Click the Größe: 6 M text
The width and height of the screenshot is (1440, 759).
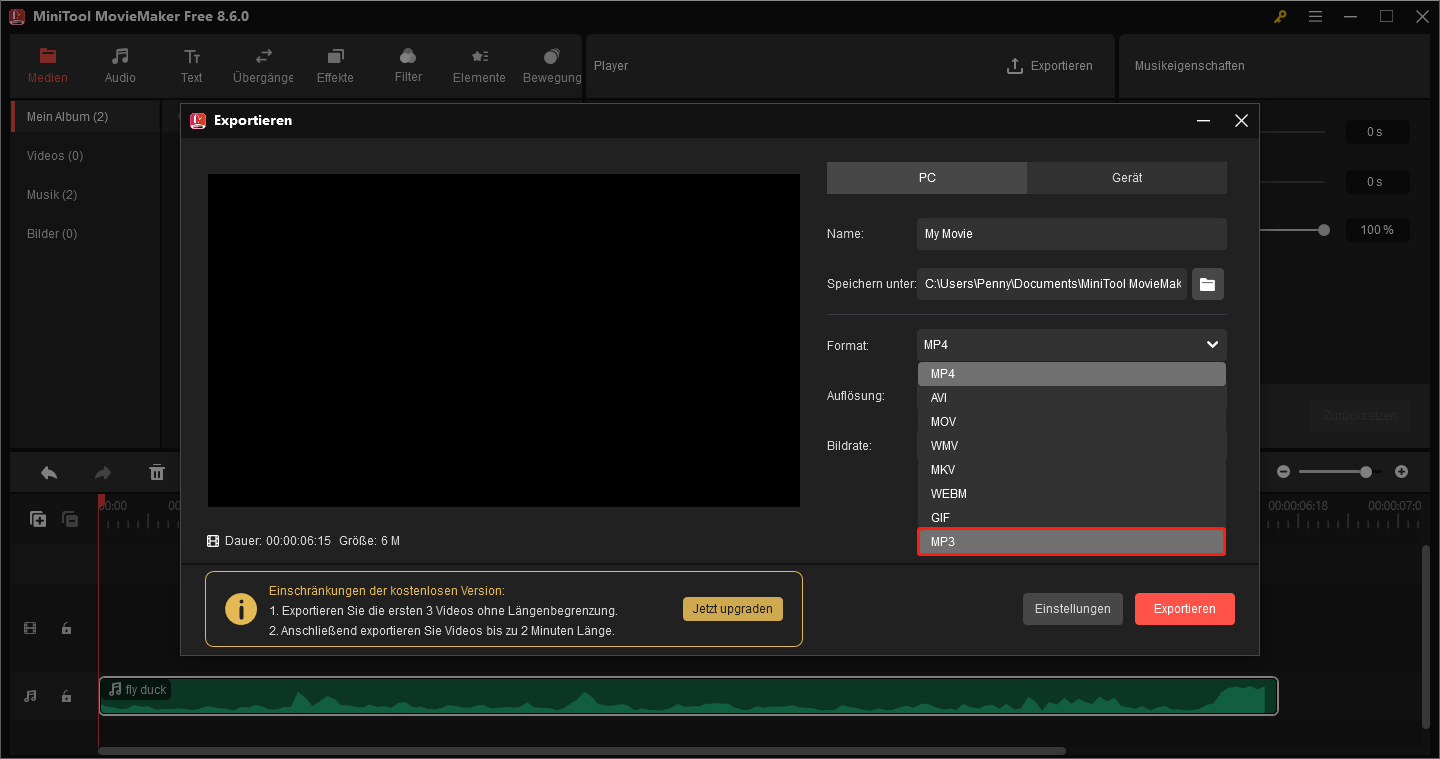point(370,541)
